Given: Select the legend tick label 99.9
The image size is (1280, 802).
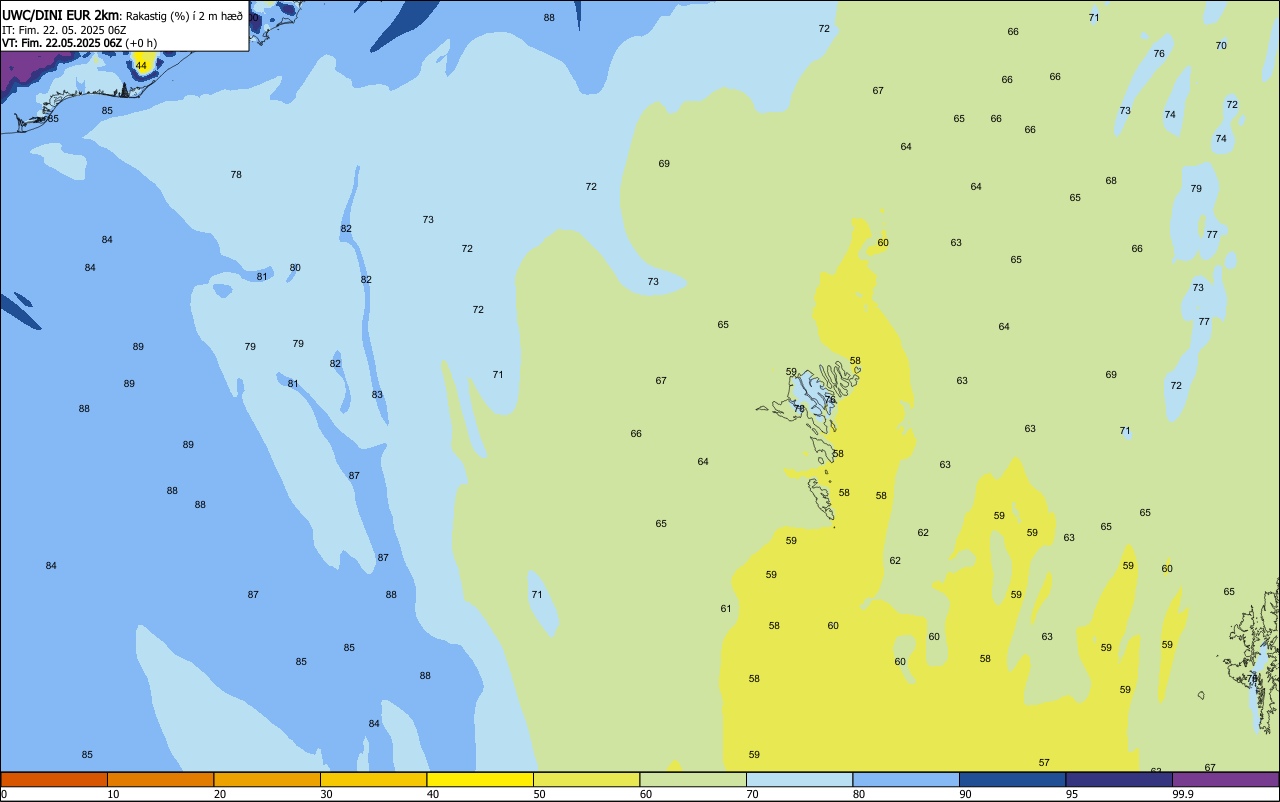Looking at the screenshot, I should (x=1183, y=794).
